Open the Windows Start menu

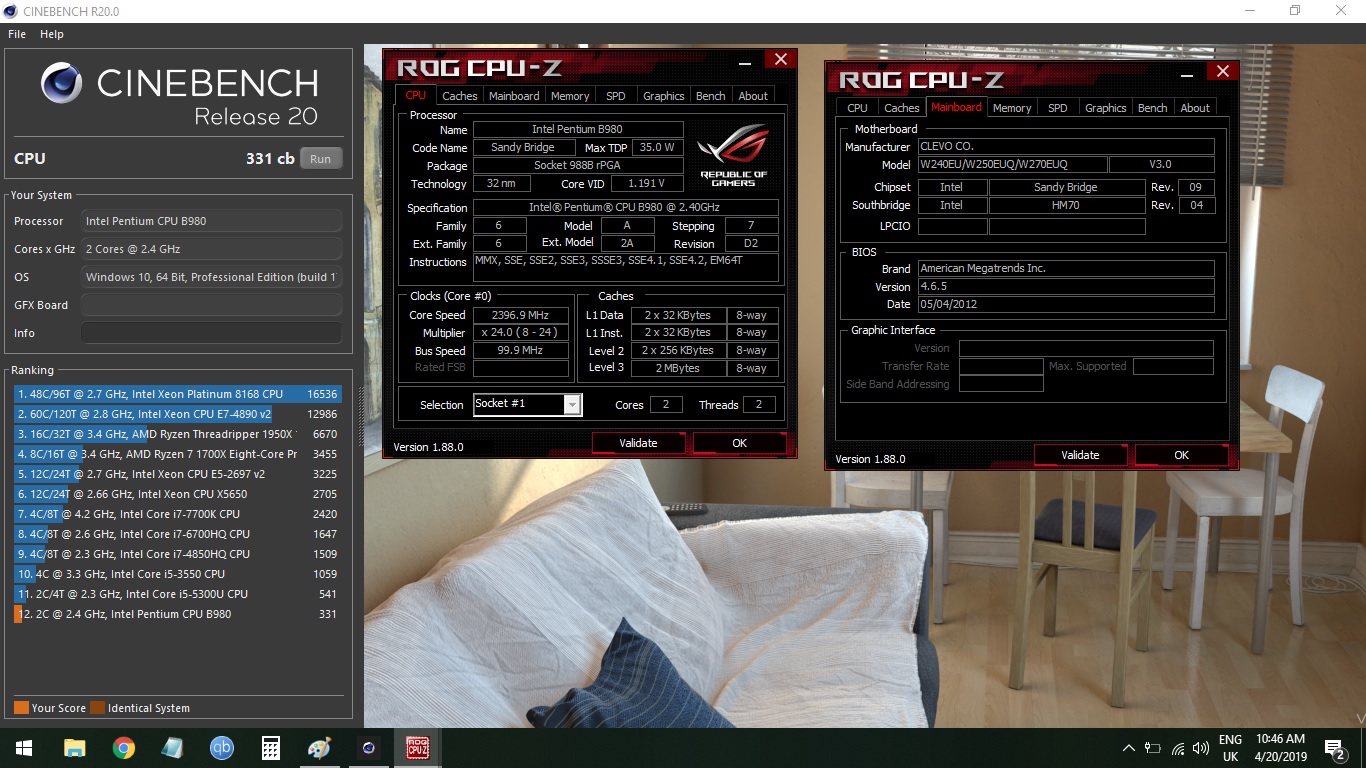22,747
